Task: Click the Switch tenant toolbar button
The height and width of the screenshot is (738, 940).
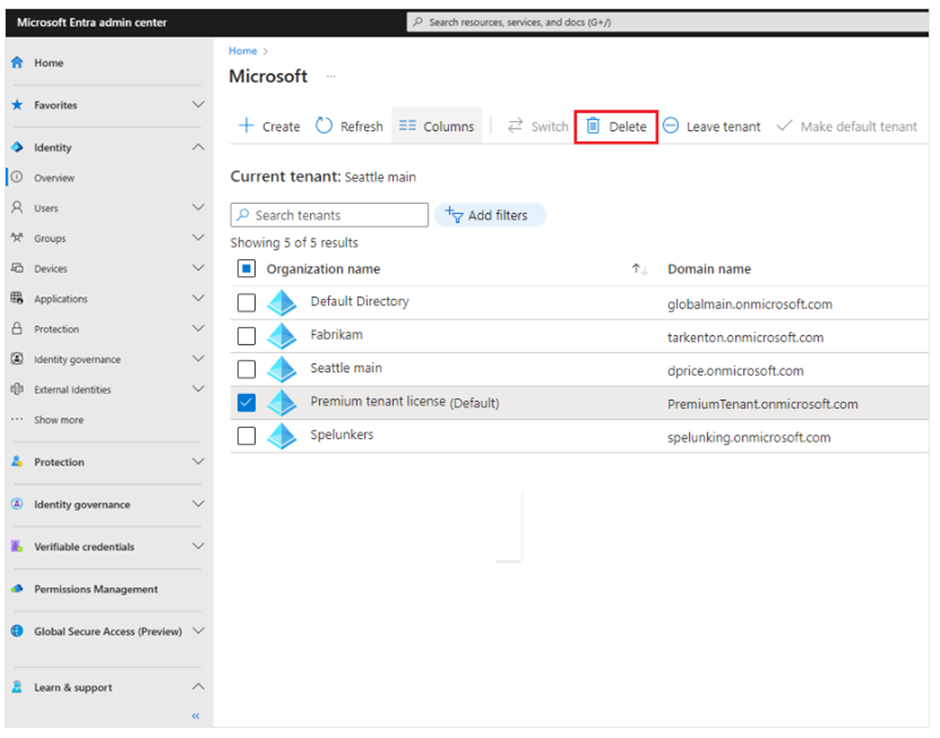Action: 538,126
